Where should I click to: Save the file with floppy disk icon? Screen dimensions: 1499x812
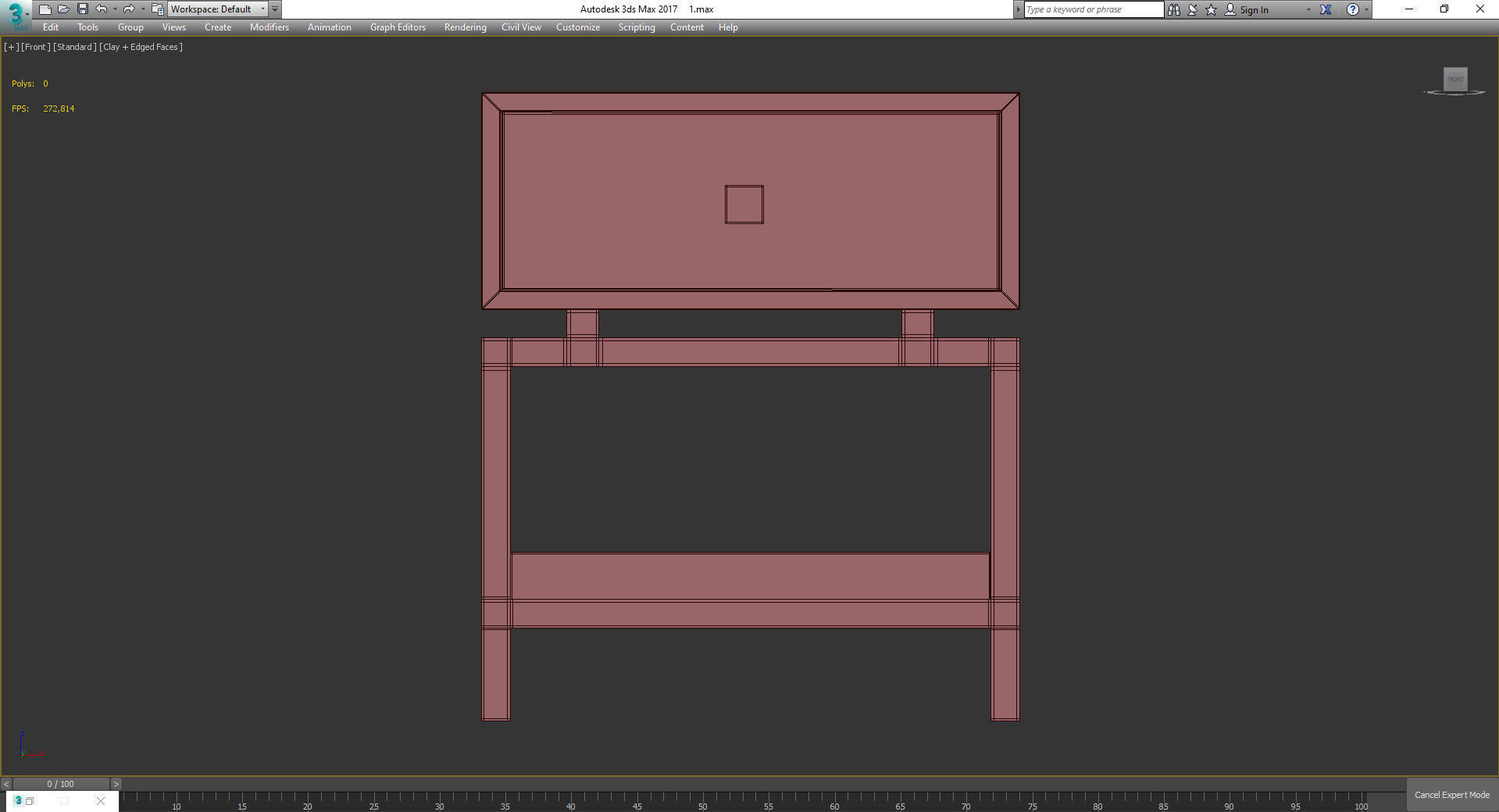coord(83,9)
